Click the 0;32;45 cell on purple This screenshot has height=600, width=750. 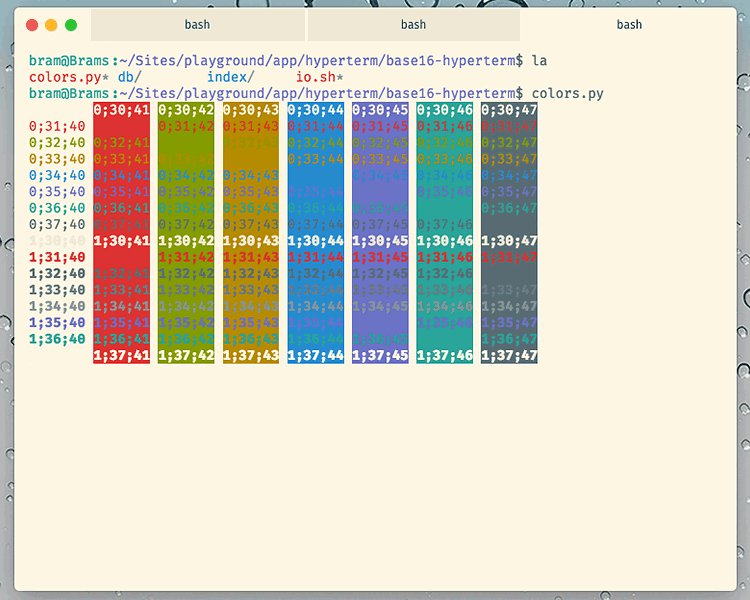pos(380,143)
